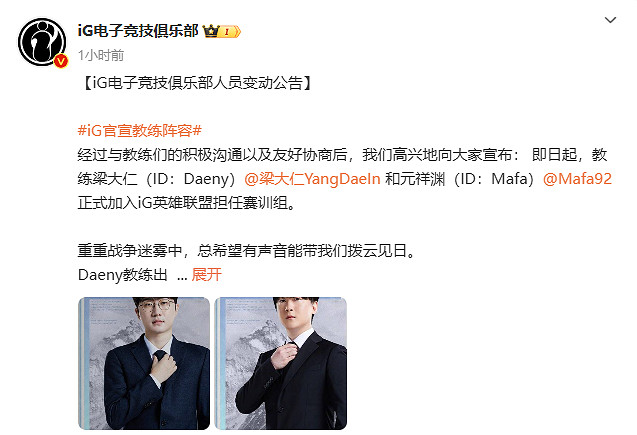
Task: Click the paragraph starting 经过与教练们
Action: 343,179
